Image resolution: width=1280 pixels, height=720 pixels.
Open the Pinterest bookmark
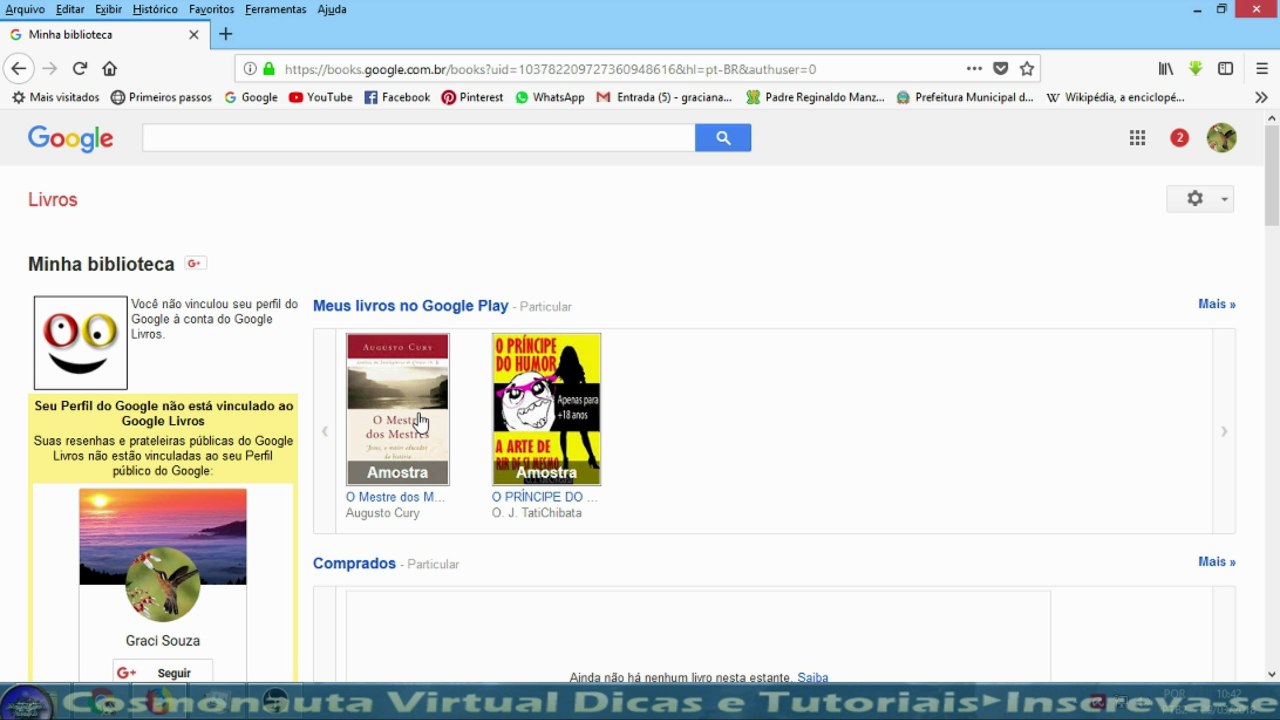pos(472,97)
